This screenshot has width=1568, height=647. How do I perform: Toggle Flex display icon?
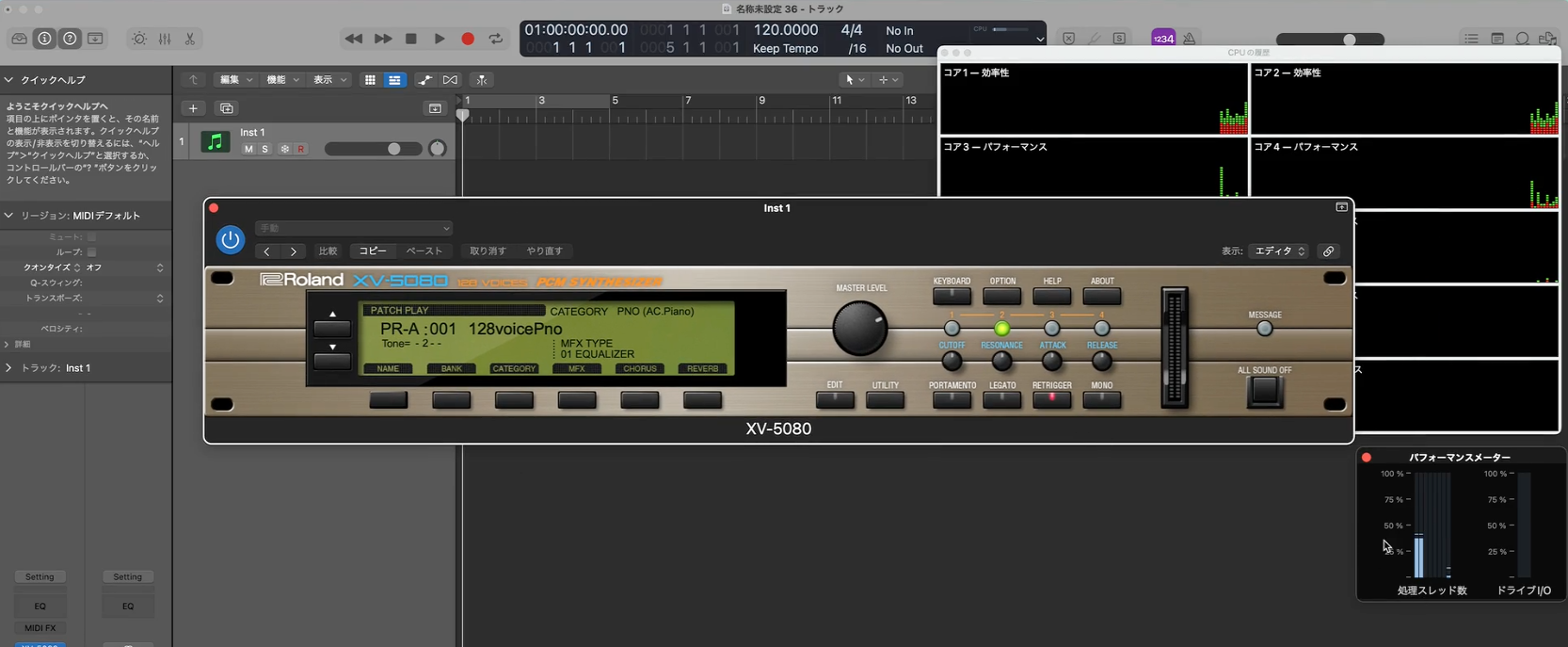coord(450,80)
